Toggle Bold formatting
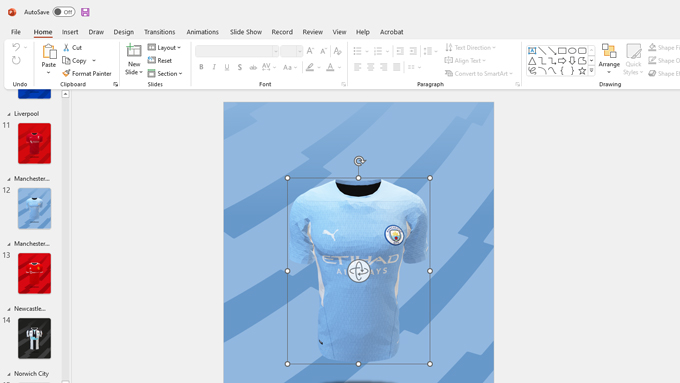The width and height of the screenshot is (680, 383). click(x=201, y=67)
